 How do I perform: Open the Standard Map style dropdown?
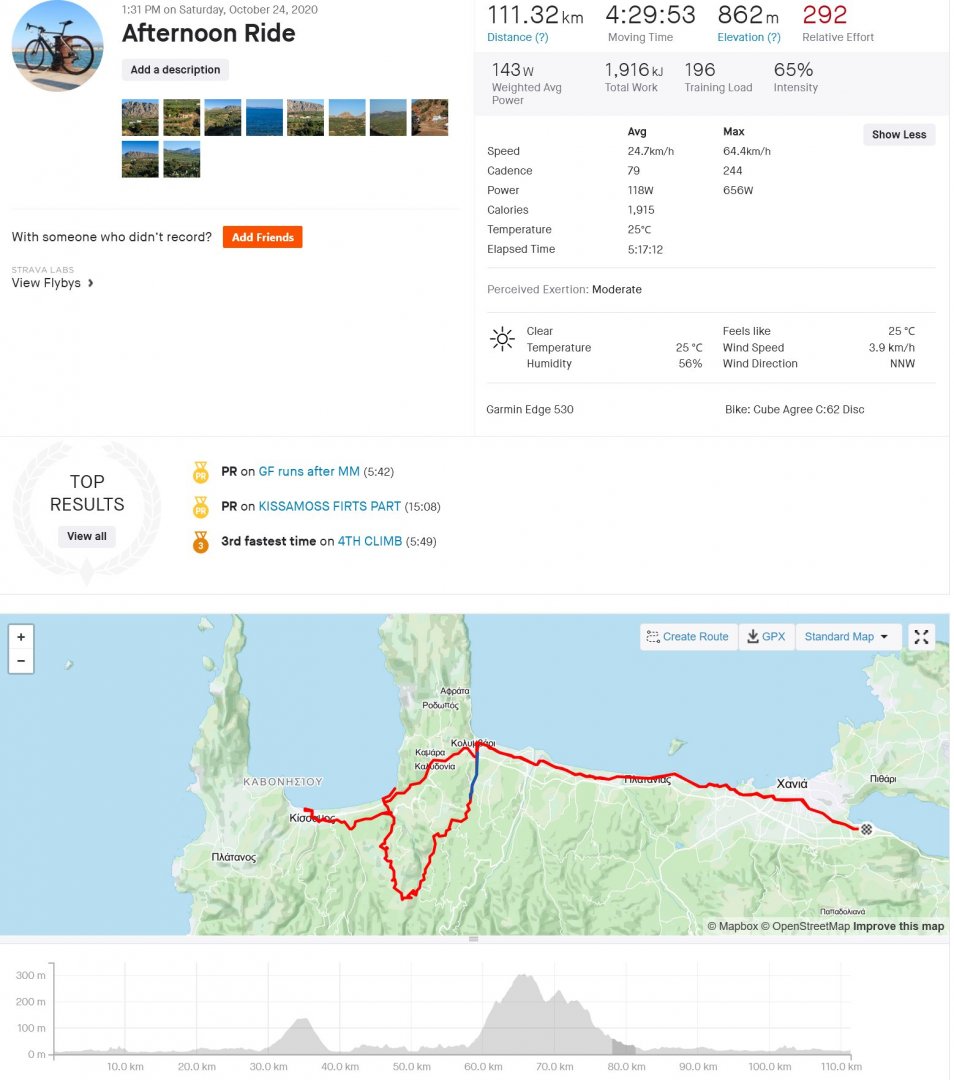tap(848, 637)
